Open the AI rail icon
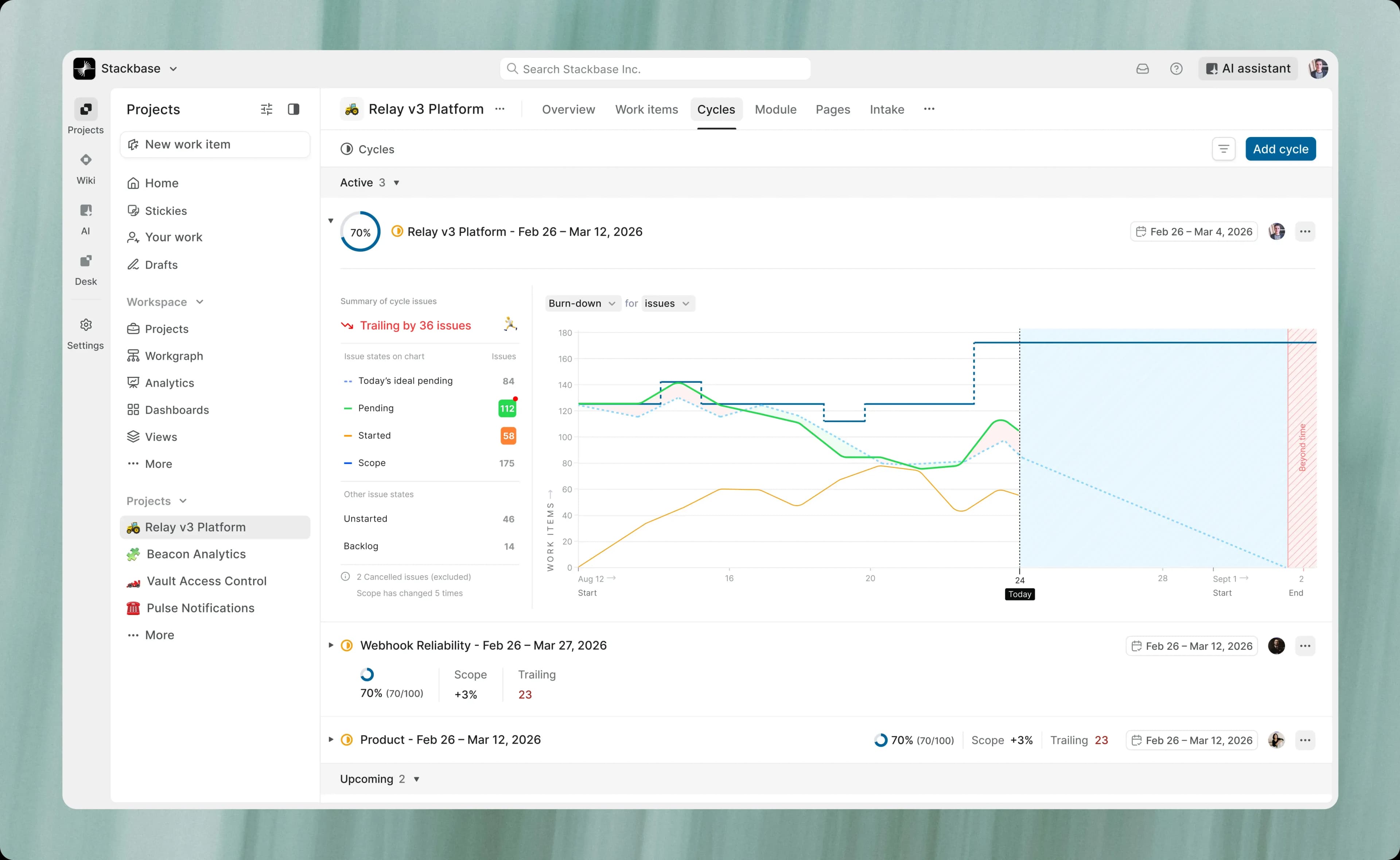 pos(86,210)
